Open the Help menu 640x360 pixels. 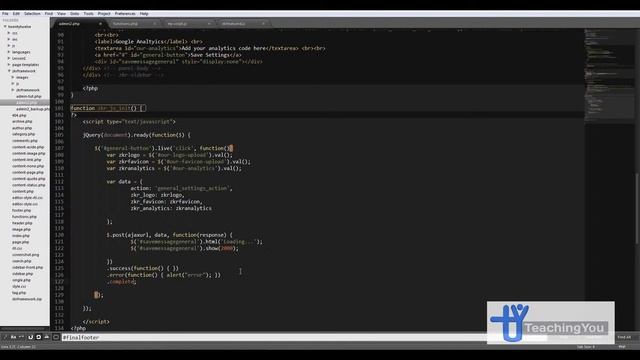point(144,13)
